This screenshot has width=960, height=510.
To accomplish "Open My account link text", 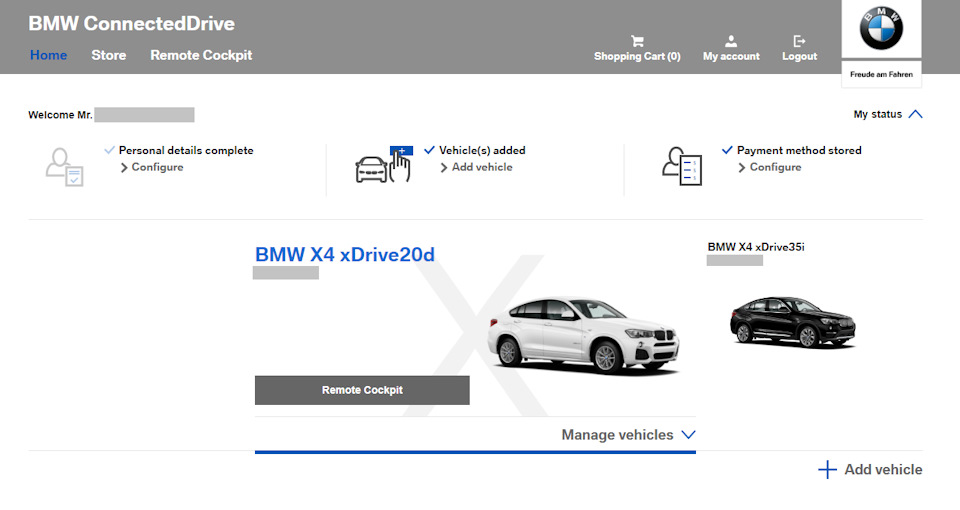I will click(731, 56).
